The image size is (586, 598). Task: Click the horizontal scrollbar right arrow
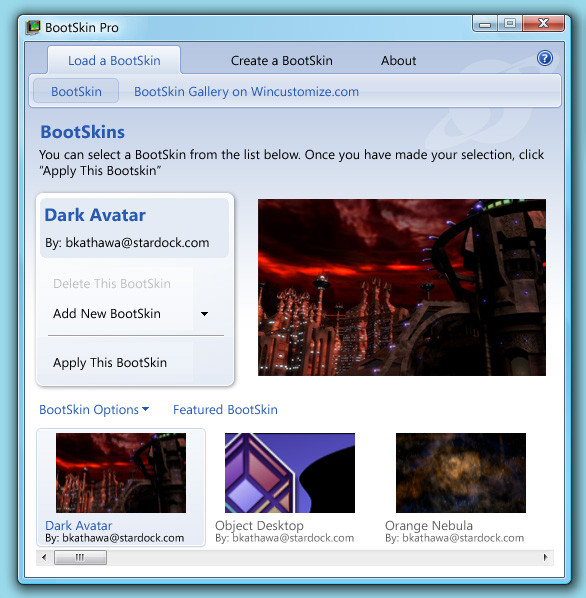[x=546, y=558]
